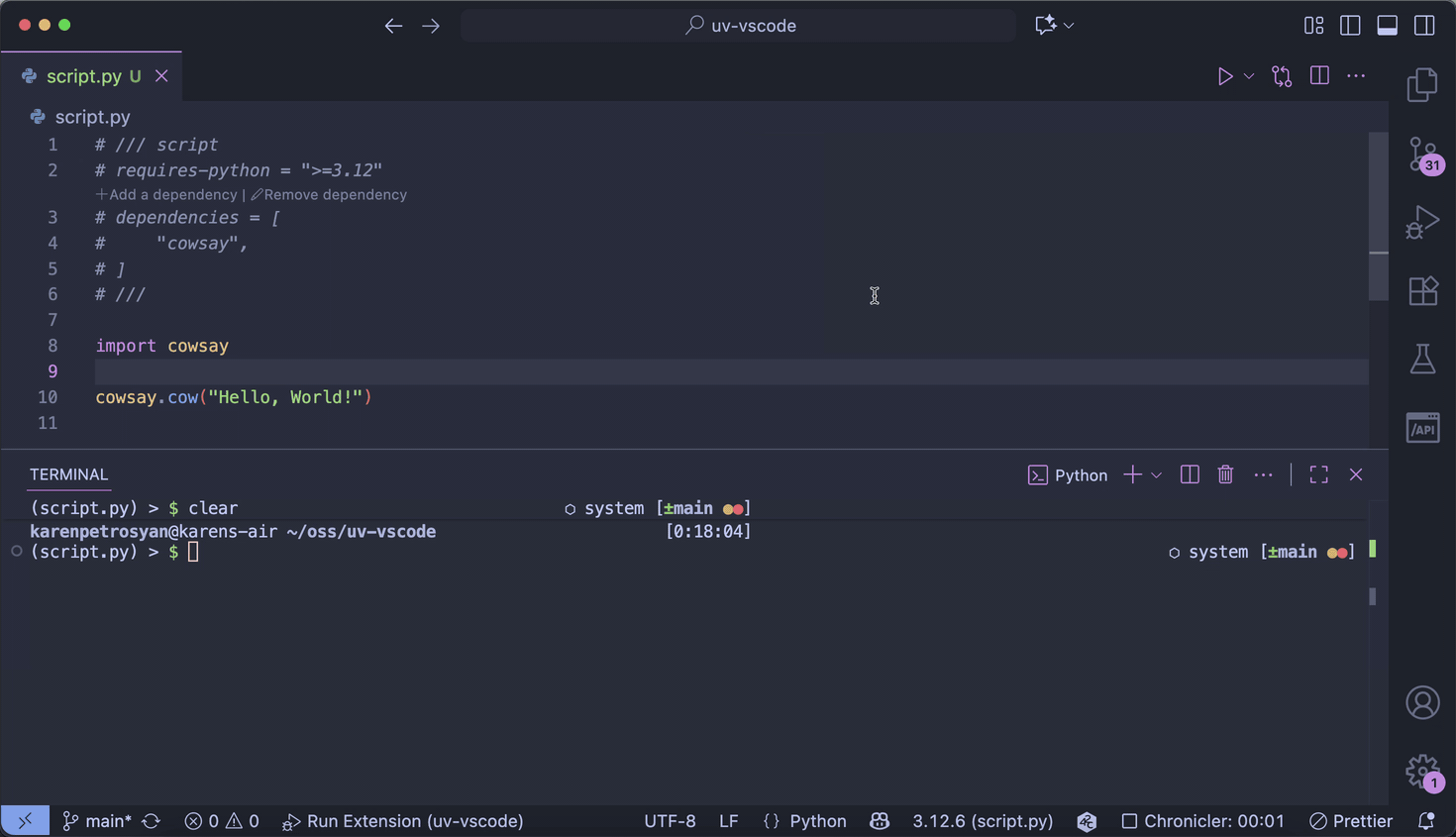Click the script.py editor tab

(92, 75)
